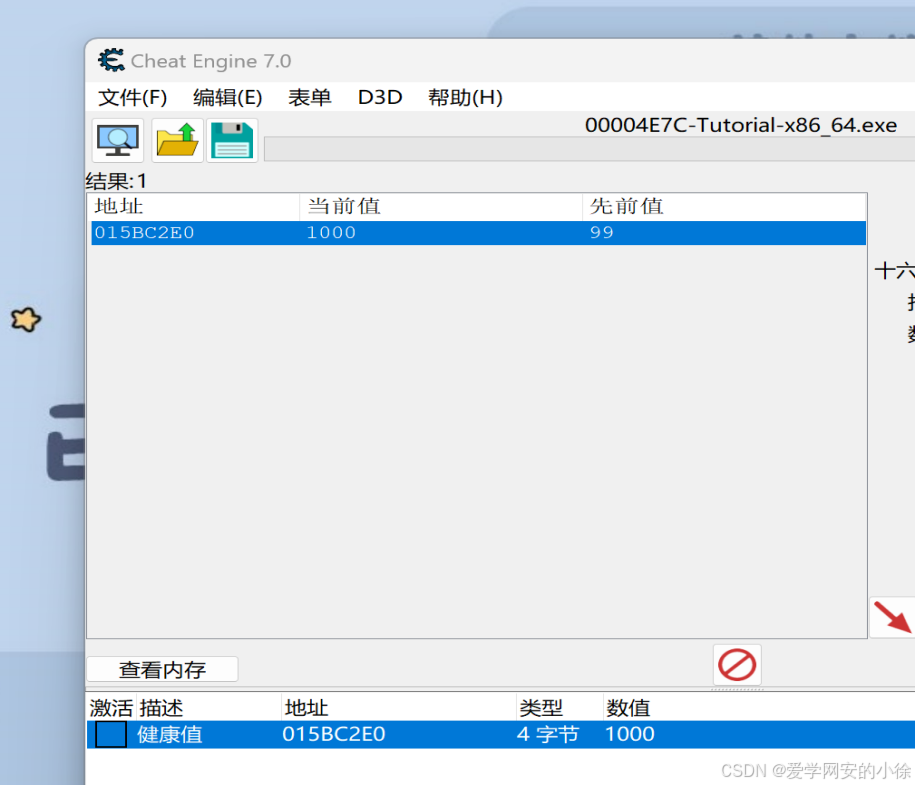Click the Cheat Engine logo in title bar
Viewport: 915px width, 786px height.
pyautogui.click(x=111, y=60)
